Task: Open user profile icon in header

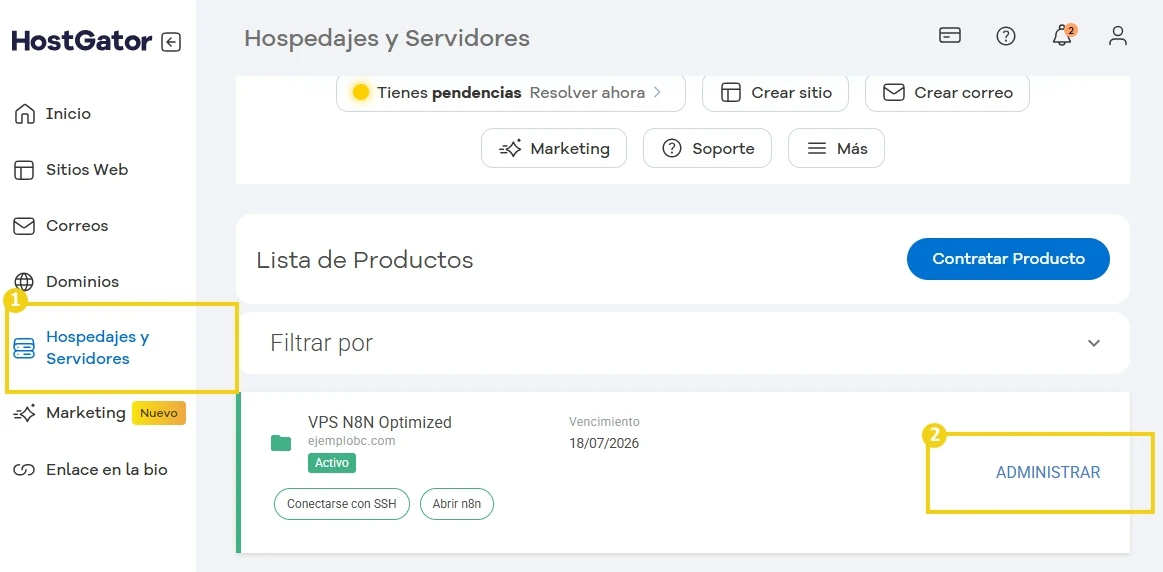Action: (x=1118, y=36)
